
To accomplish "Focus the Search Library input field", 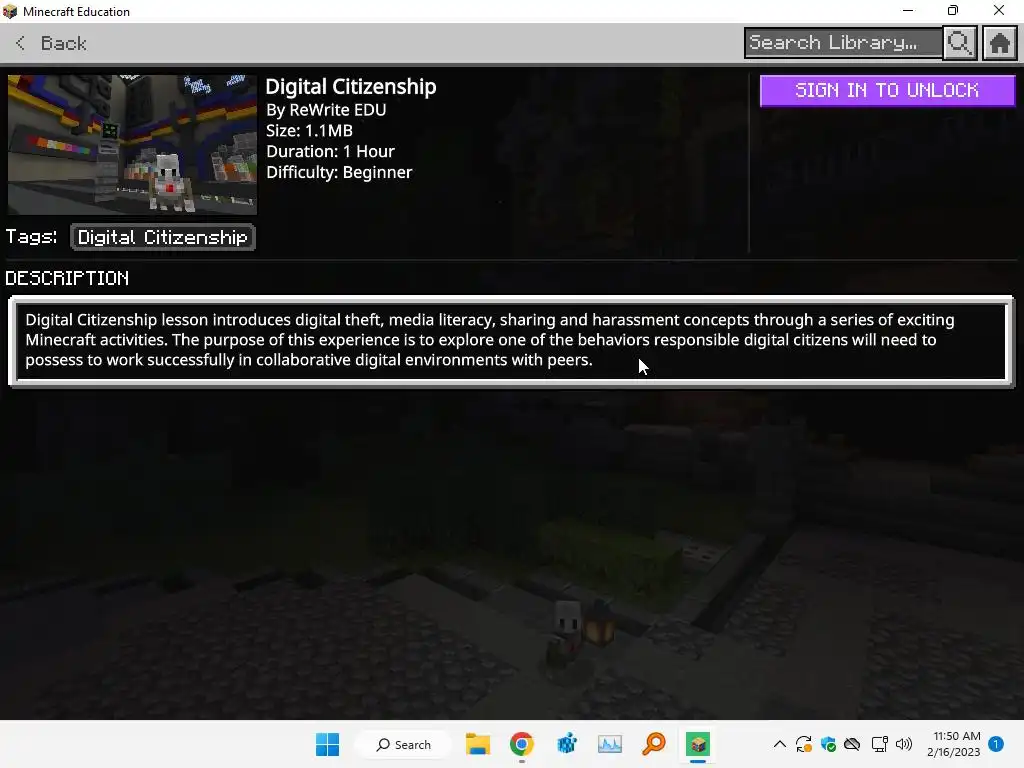I will pos(843,43).
